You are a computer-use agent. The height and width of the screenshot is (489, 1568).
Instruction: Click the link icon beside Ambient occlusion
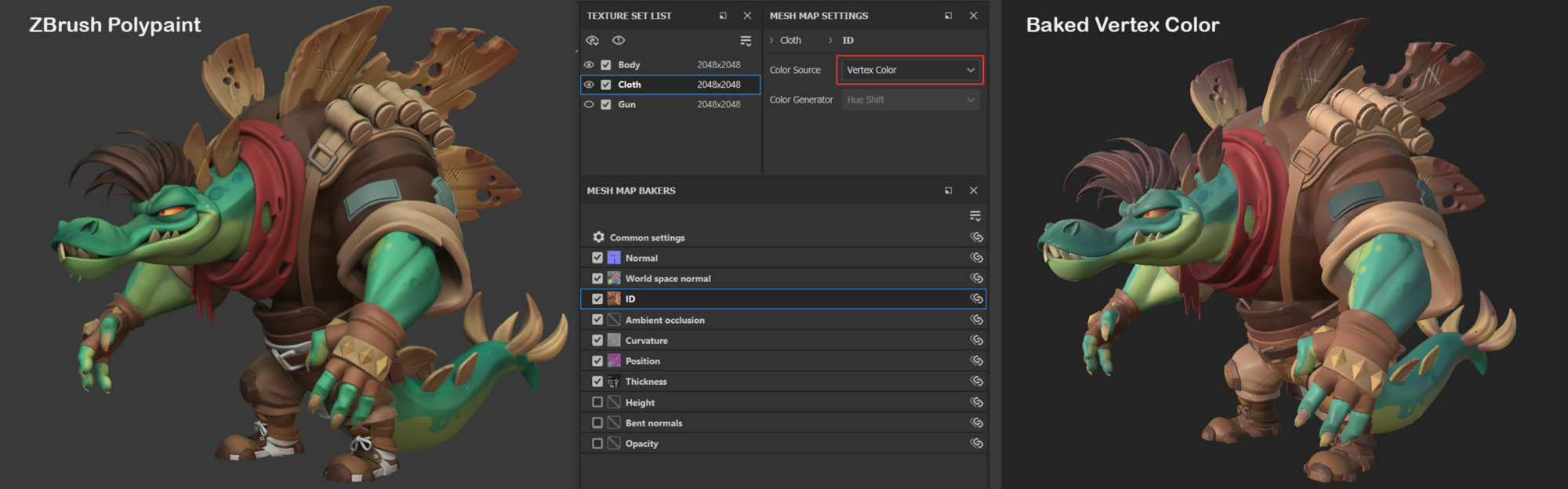coord(976,320)
